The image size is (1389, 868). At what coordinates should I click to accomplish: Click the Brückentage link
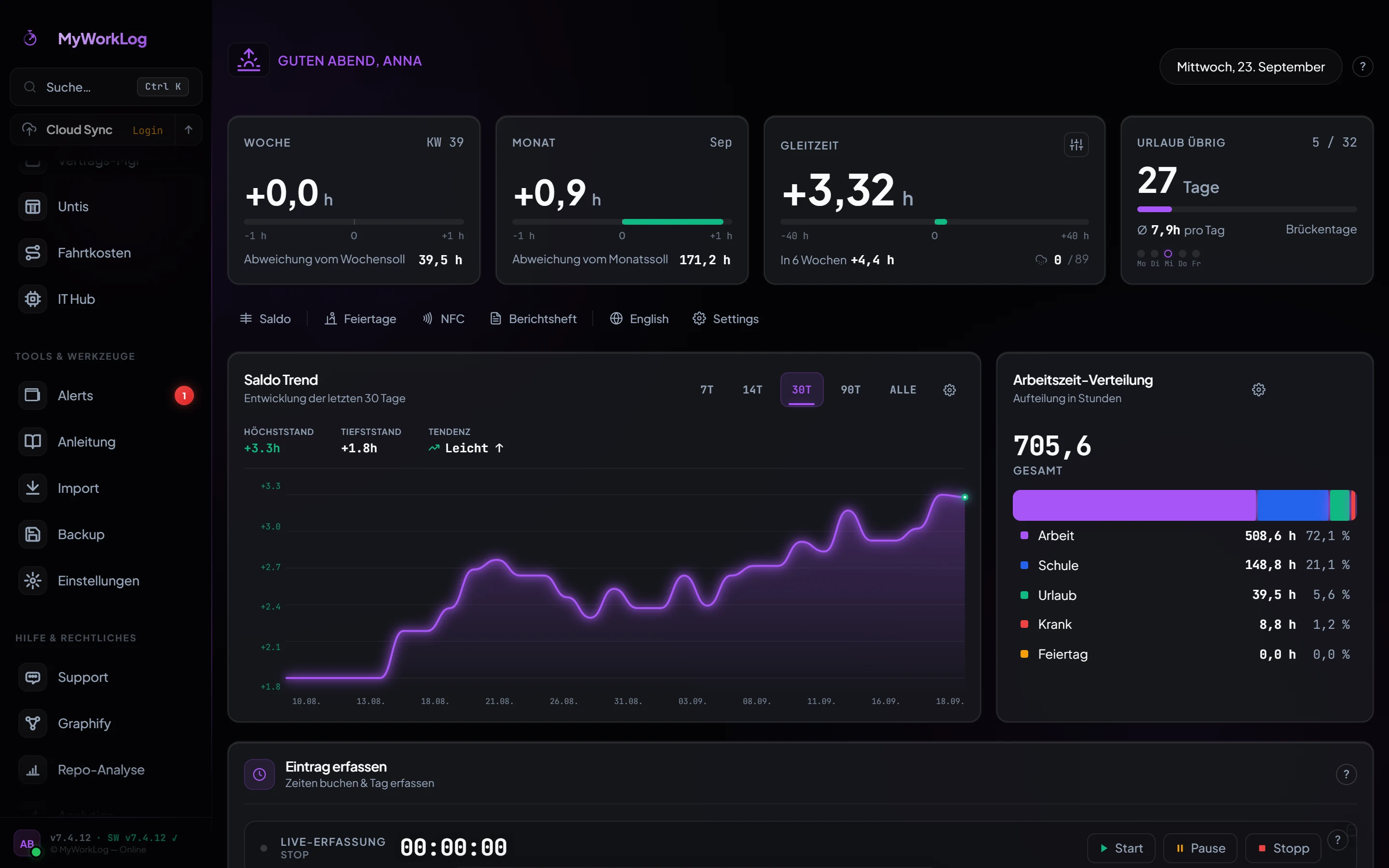(1321, 229)
